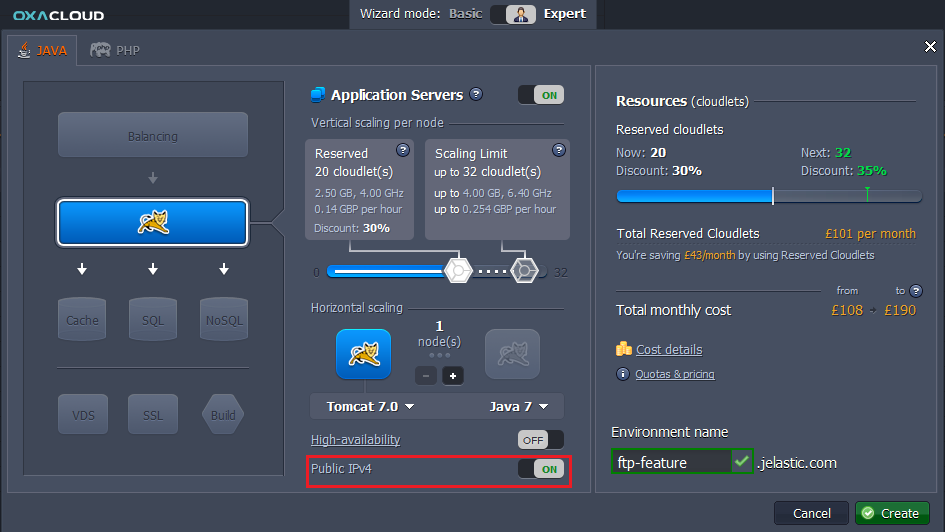Open the Cost details link

(x=669, y=349)
